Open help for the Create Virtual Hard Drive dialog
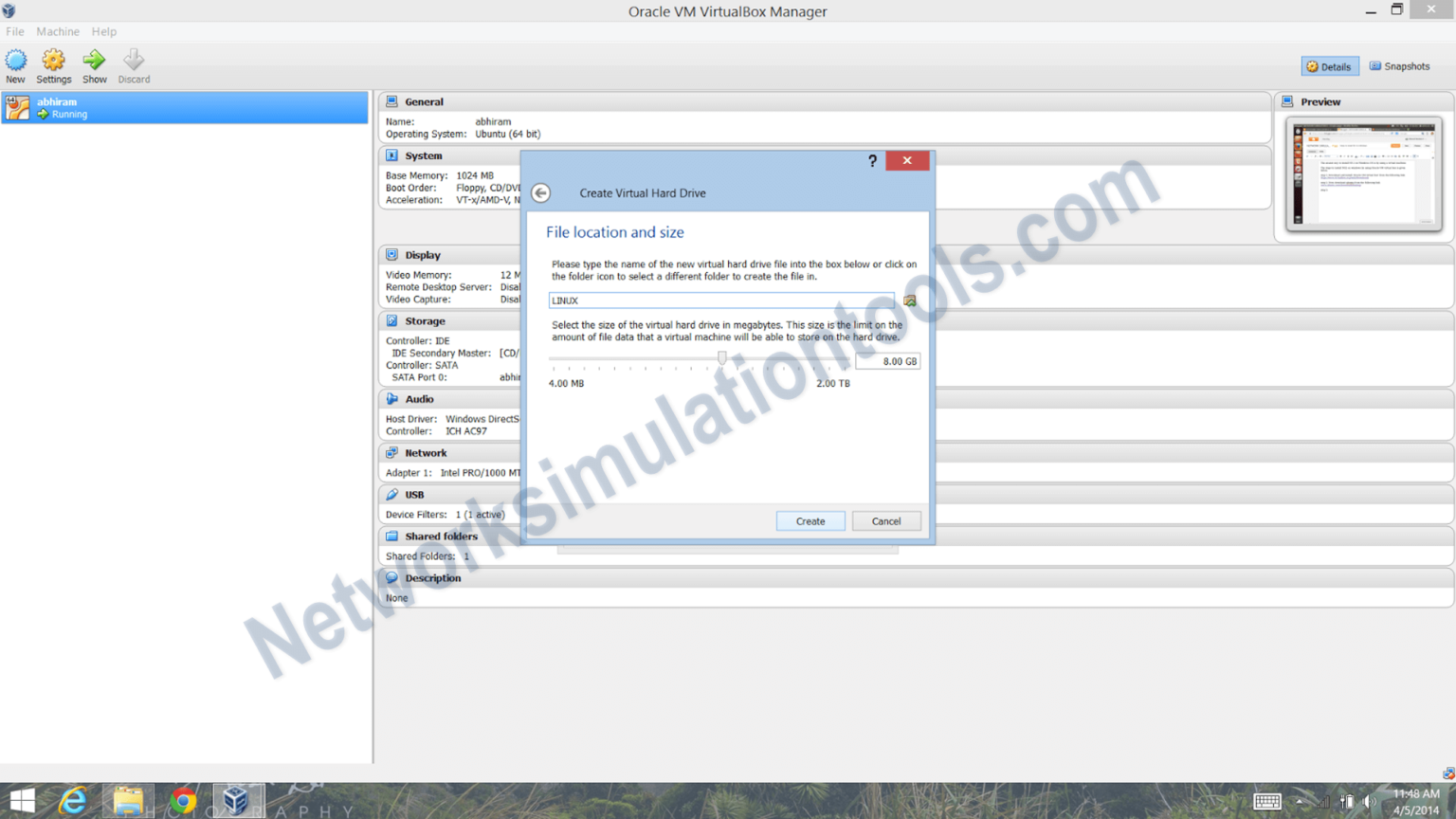The image size is (1456, 819). (x=872, y=160)
